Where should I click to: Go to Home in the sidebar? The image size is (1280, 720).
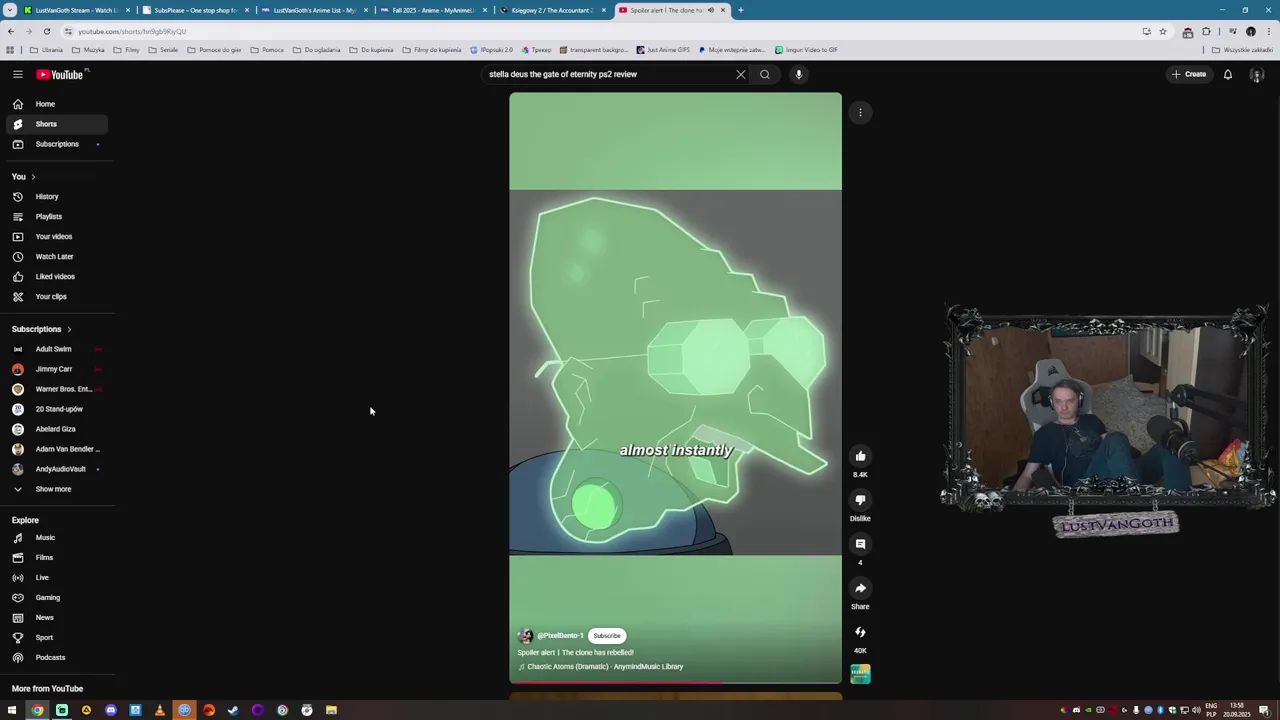[56, 104]
